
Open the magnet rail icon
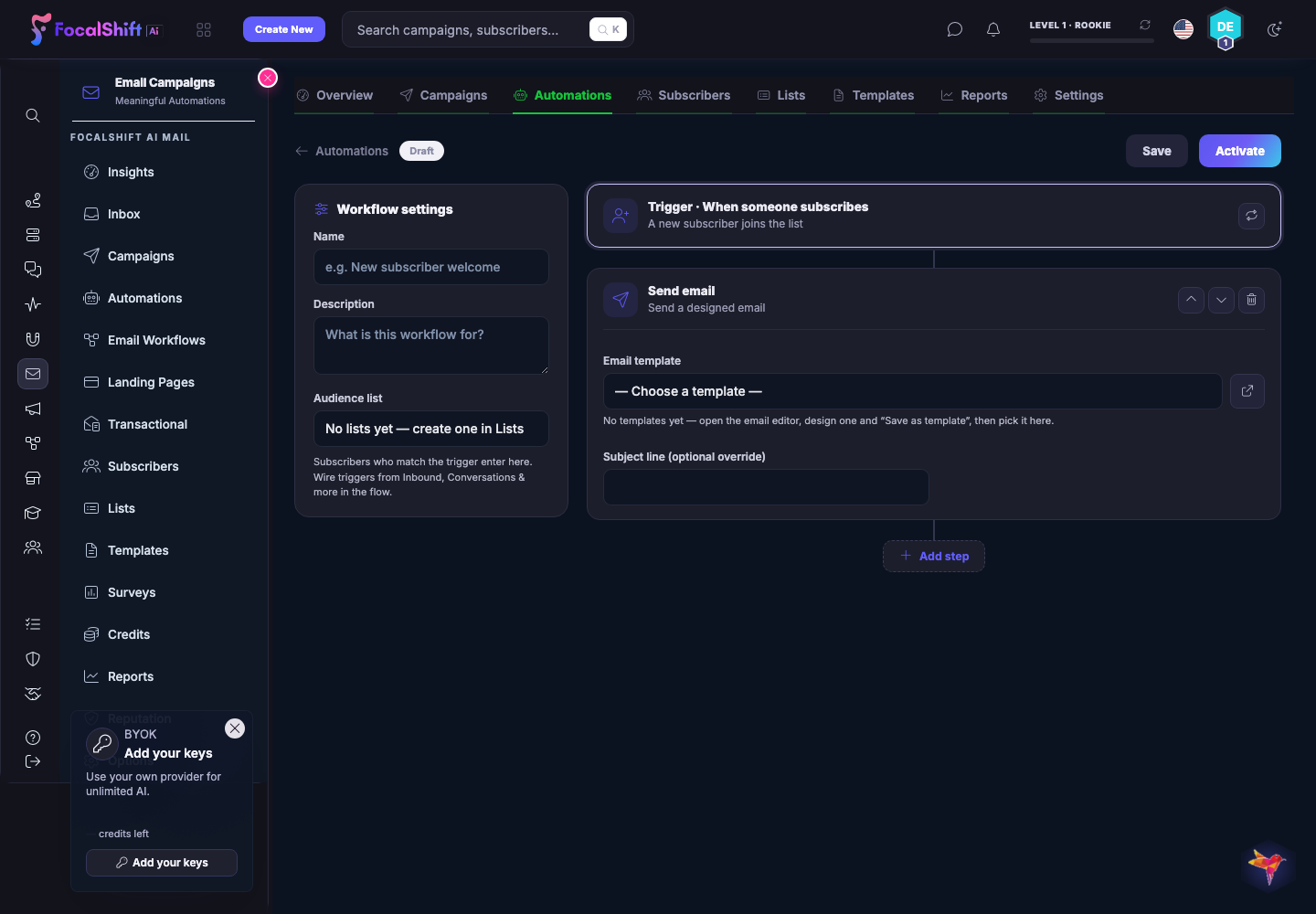point(33,339)
